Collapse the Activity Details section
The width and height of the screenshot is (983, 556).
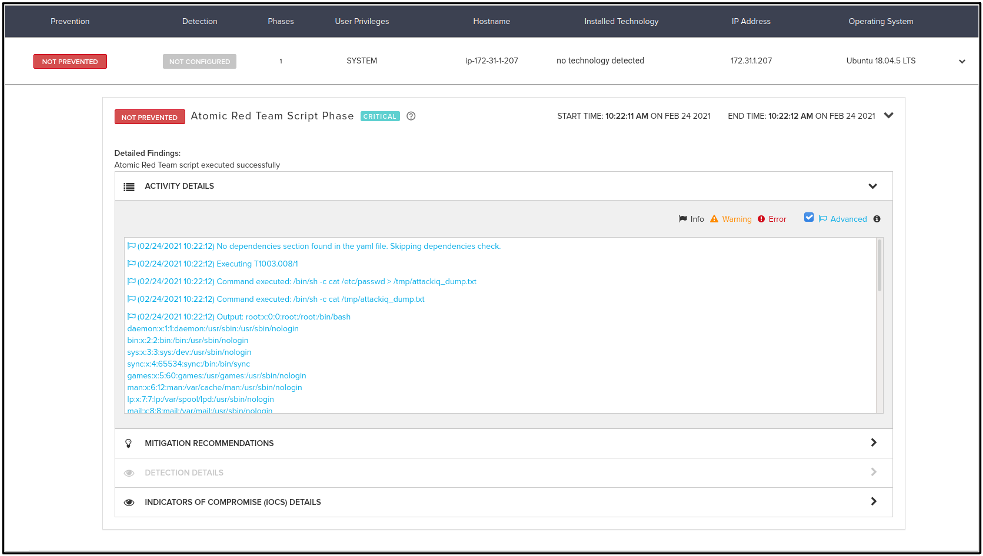point(873,186)
